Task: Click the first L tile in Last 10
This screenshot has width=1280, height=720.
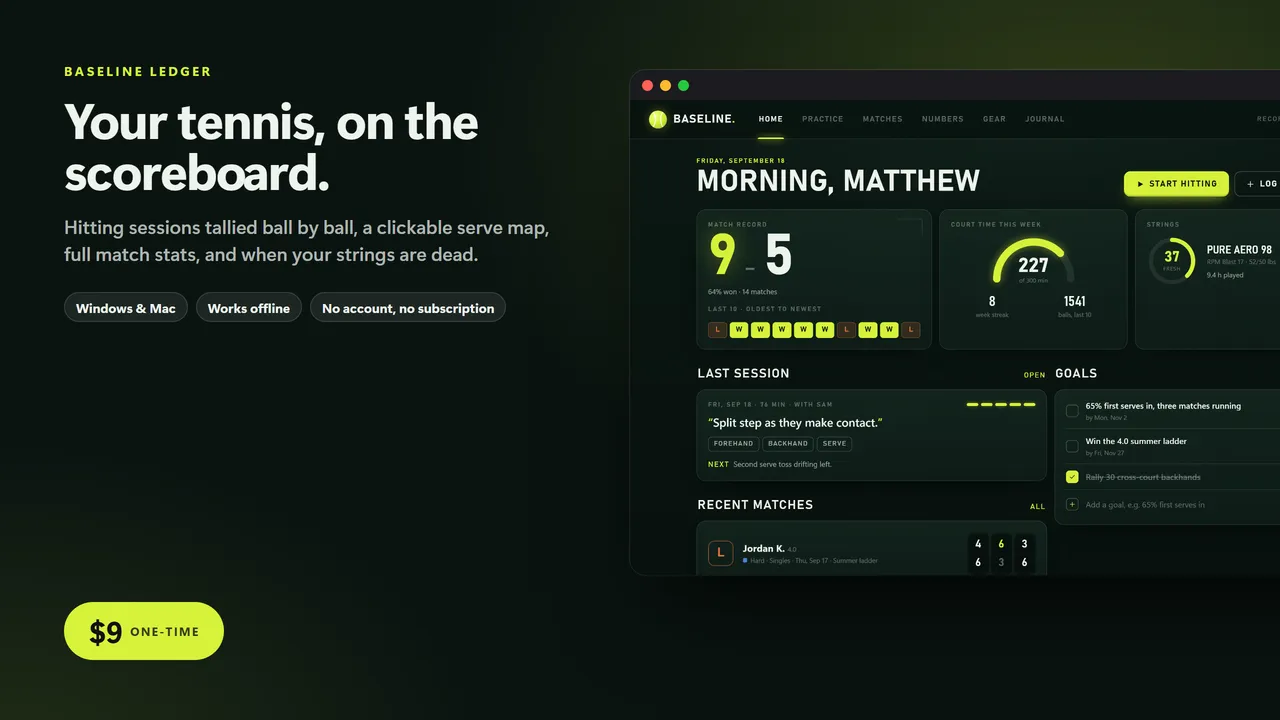Action: (x=717, y=330)
